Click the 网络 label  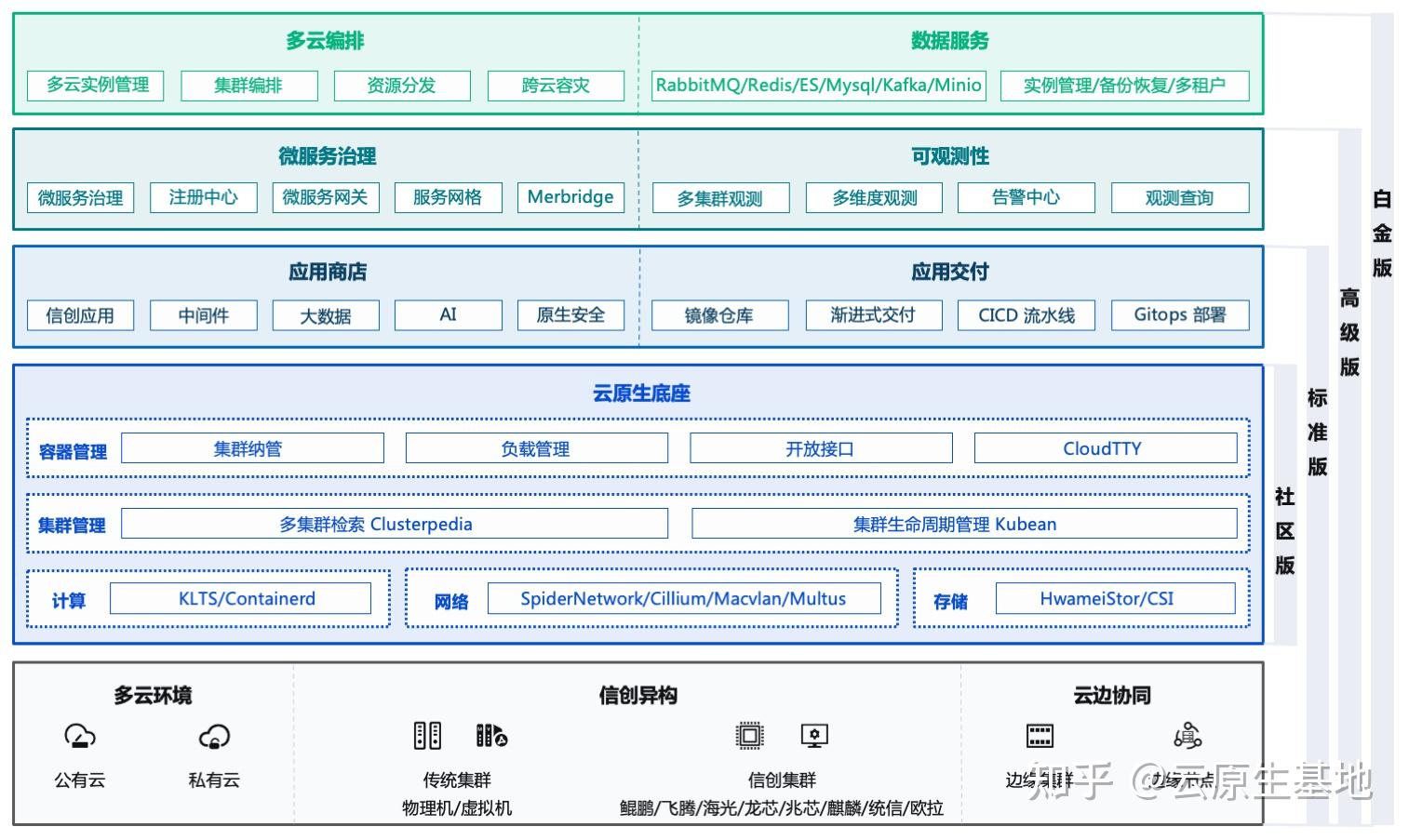click(x=451, y=602)
